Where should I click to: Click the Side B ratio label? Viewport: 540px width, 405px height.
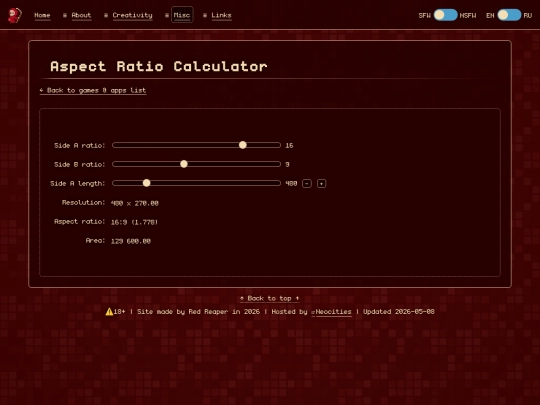click(x=80, y=165)
